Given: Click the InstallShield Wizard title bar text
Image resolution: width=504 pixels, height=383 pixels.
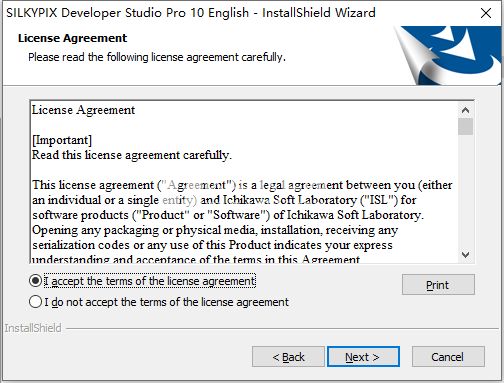Looking at the screenshot, I should point(191,13).
